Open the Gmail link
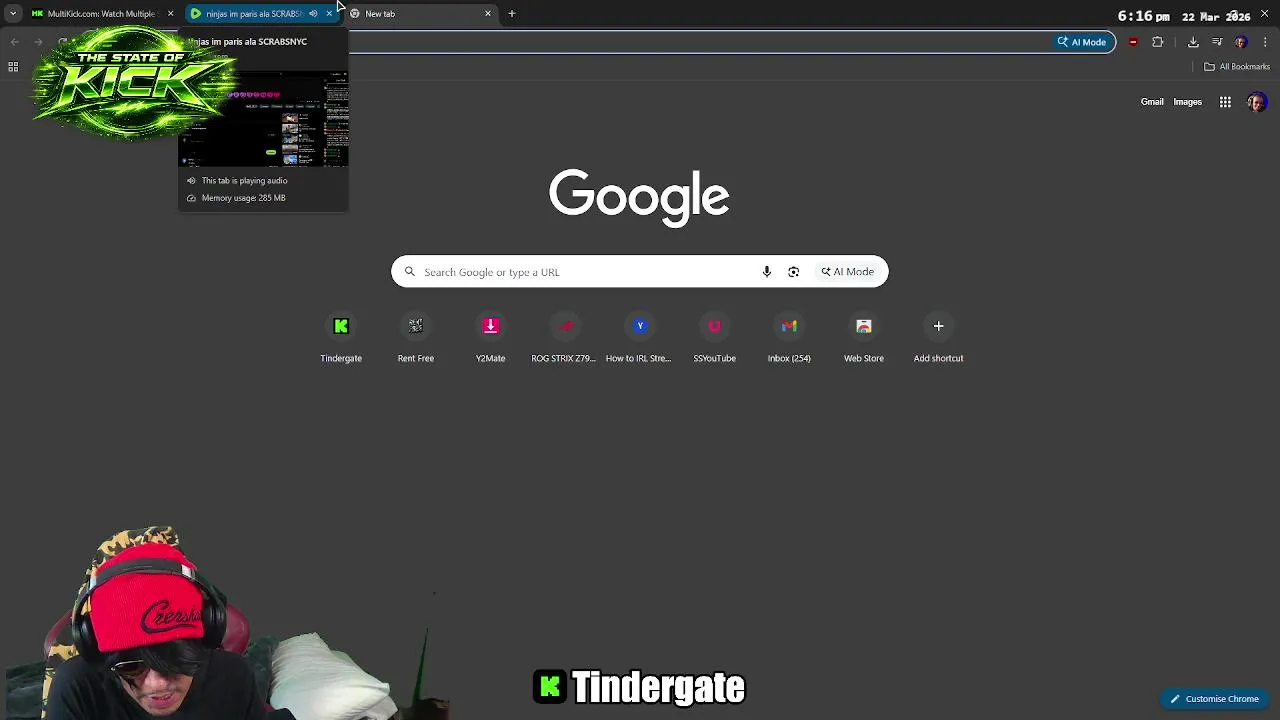The image size is (1280, 720). (x=1152, y=102)
